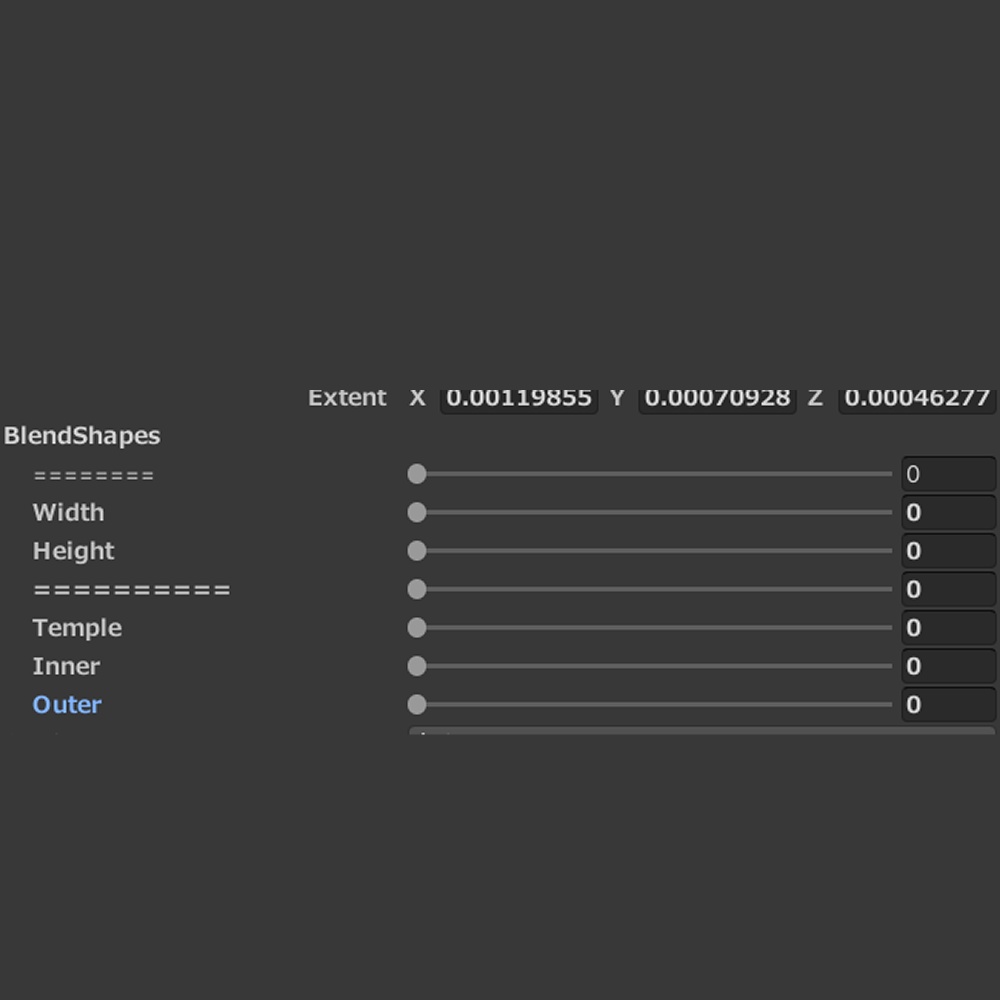Focus the Outer value input field
The image size is (1000, 1000).
pyautogui.click(x=947, y=705)
